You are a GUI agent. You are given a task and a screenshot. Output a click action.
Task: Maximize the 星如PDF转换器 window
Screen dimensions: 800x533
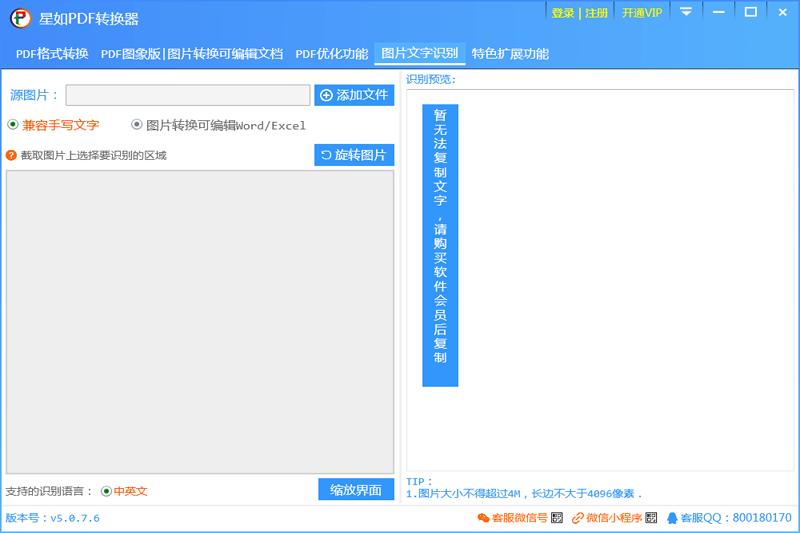point(751,12)
